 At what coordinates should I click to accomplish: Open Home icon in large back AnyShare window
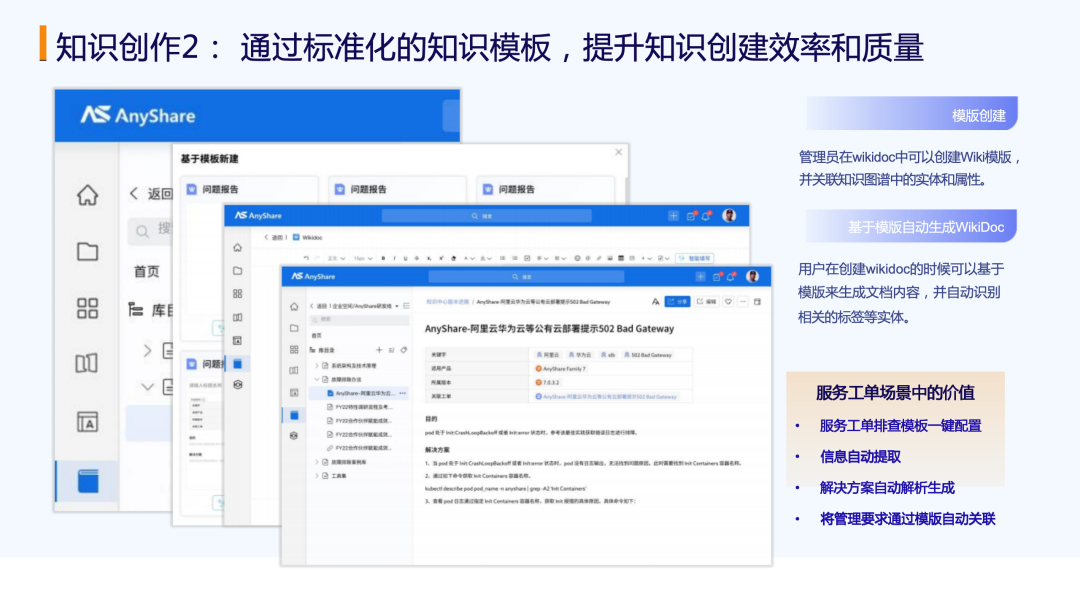click(87, 196)
